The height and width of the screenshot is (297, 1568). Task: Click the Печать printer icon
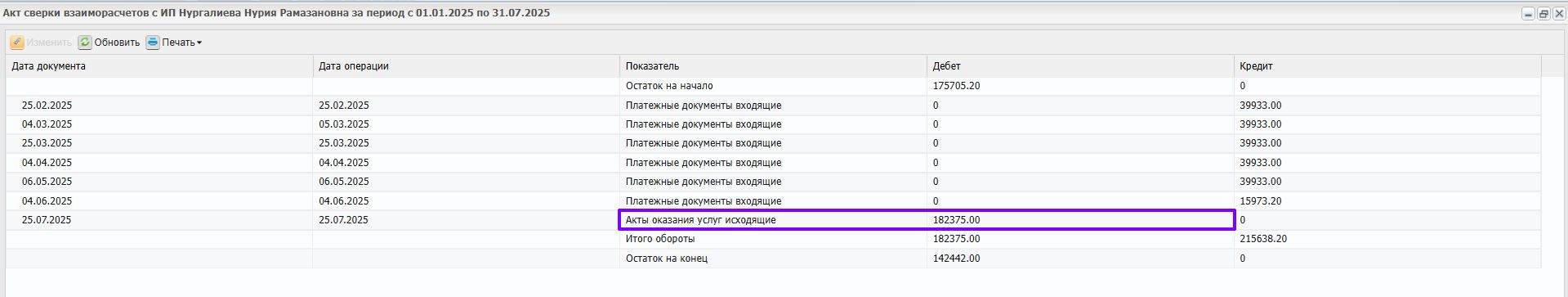[153, 43]
